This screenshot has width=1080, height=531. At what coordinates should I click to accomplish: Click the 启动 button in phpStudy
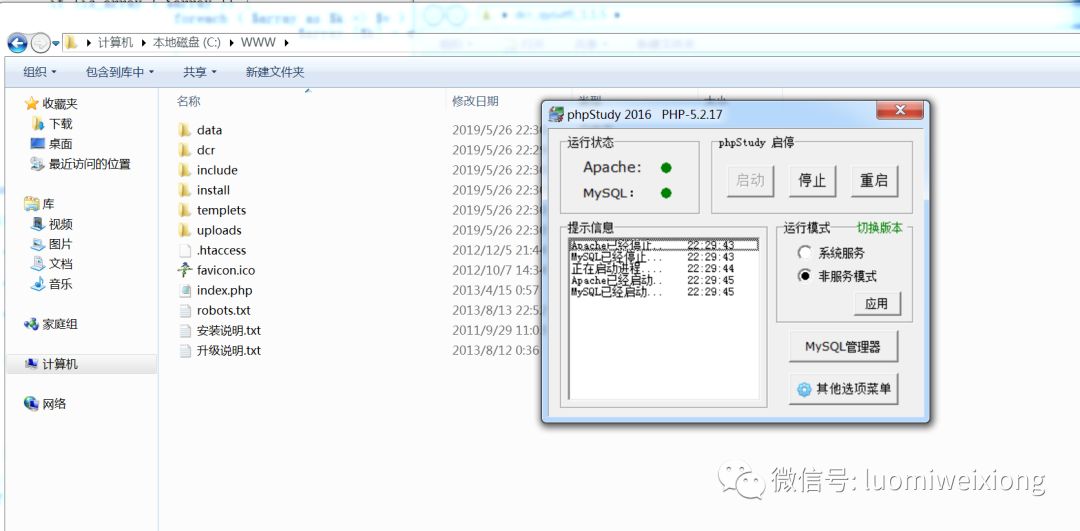point(750,180)
